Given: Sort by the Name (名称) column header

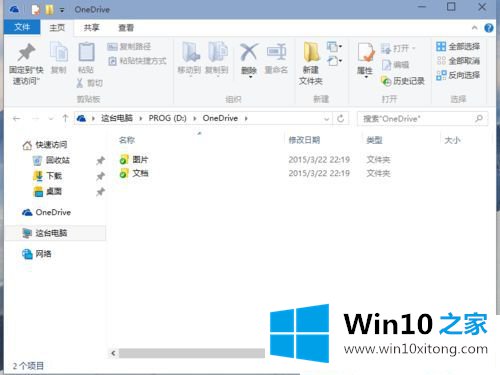Looking at the screenshot, I should point(127,140).
